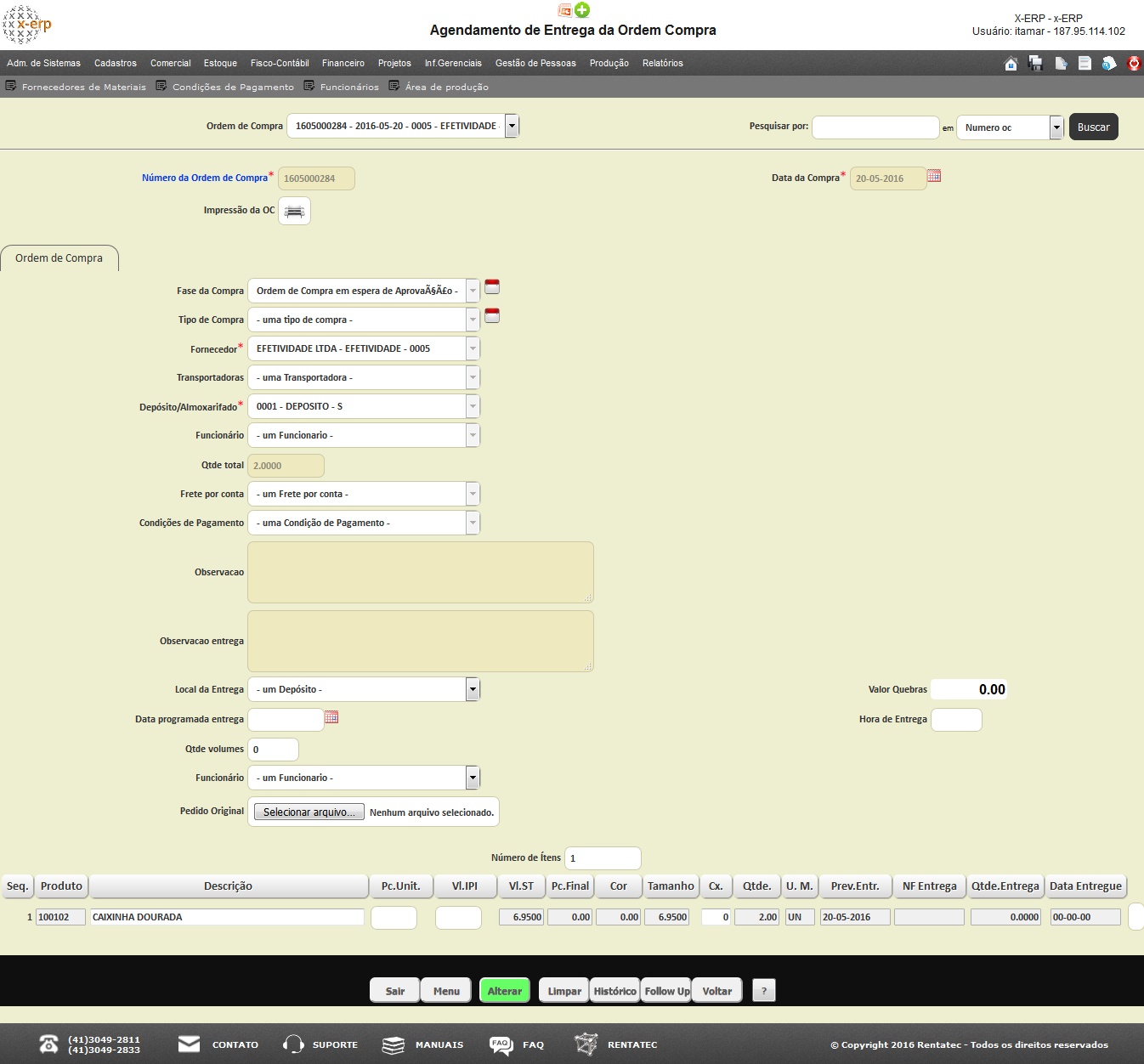This screenshot has width=1144, height=1064.
Task: Click the envelope CONTATO icon
Action: 189,1044
